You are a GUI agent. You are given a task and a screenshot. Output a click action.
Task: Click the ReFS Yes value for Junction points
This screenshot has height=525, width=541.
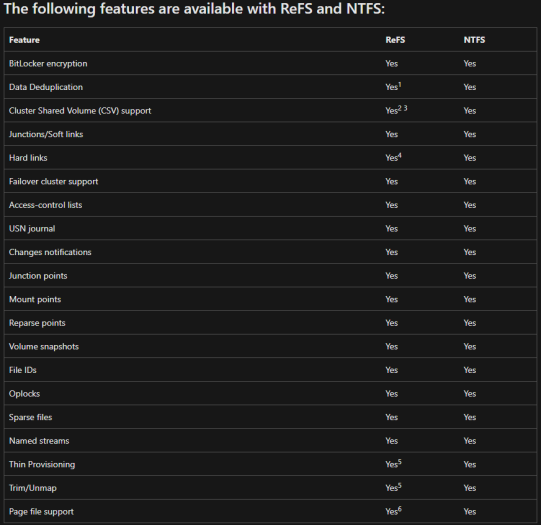(392, 276)
